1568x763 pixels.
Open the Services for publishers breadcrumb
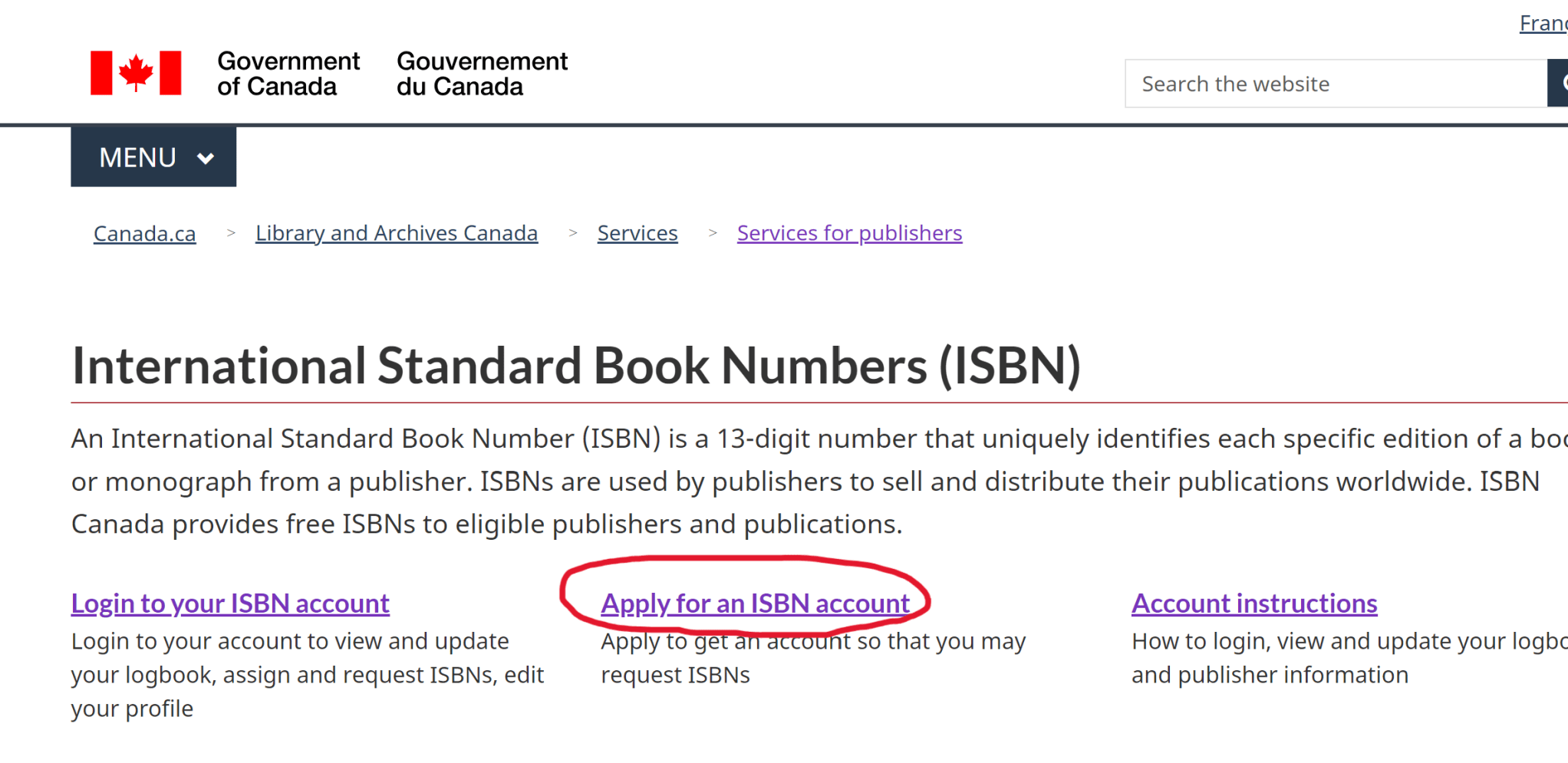point(849,233)
